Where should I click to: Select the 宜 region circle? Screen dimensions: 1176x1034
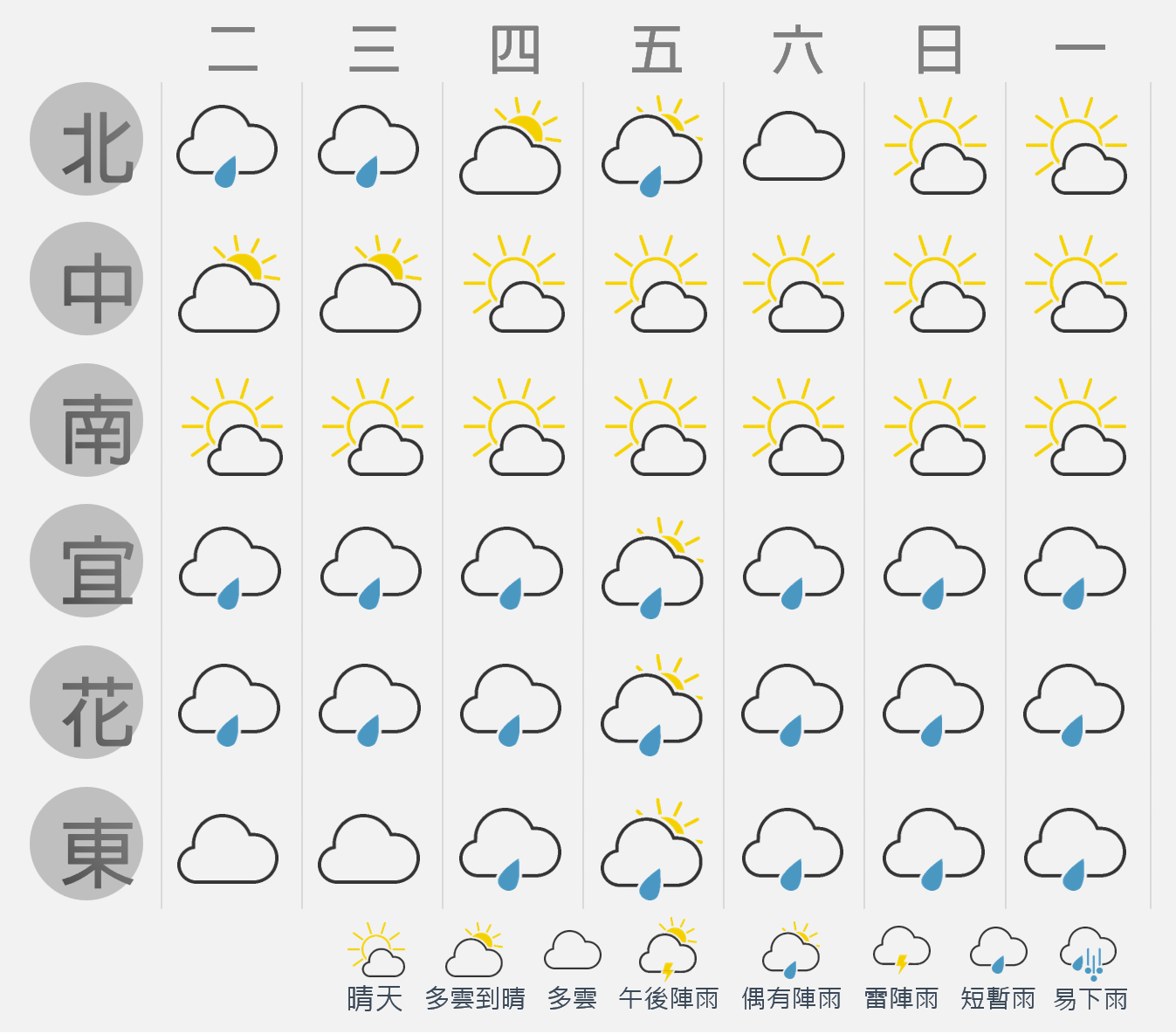pyautogui.click(x=86, y=561)
